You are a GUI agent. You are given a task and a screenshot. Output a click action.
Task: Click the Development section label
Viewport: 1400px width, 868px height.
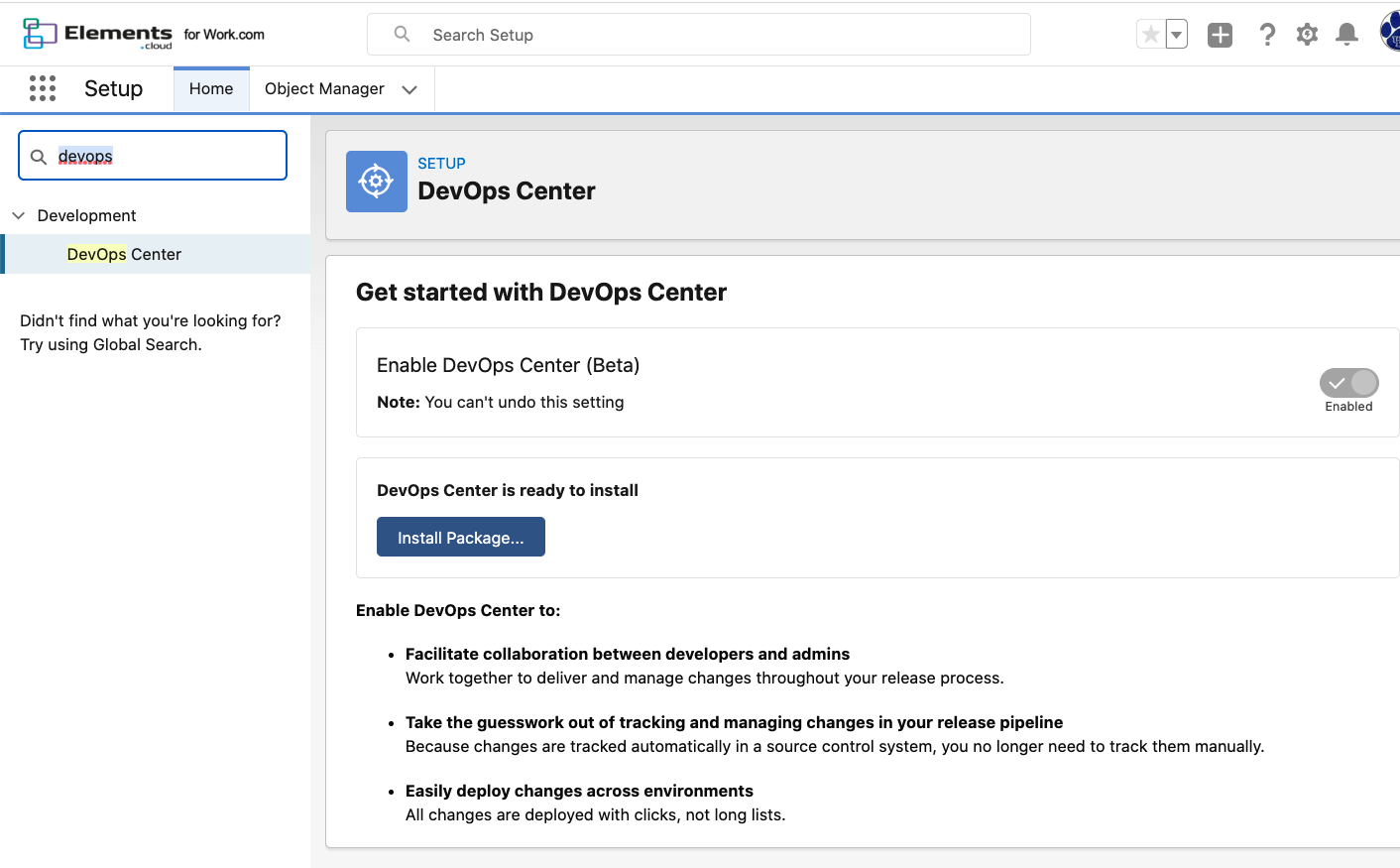point(87,215)
